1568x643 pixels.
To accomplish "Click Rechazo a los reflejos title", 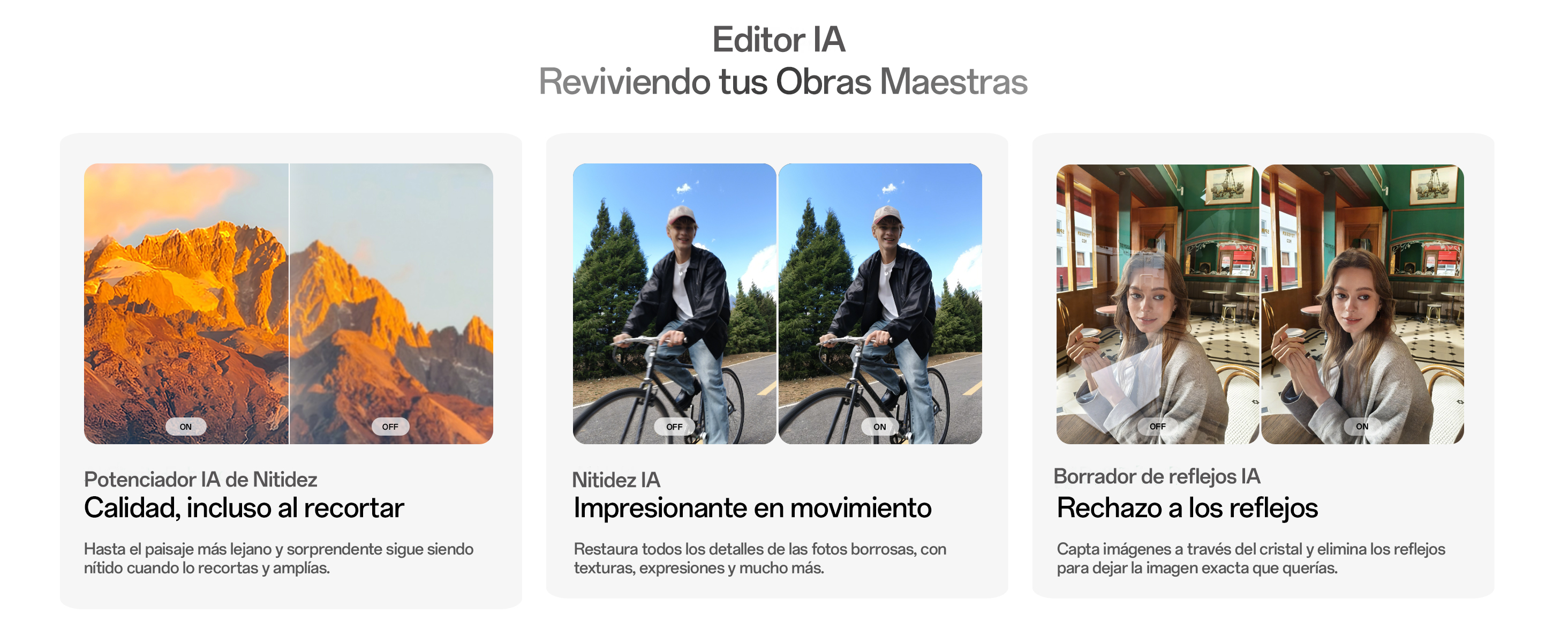I will [x=1188, y=508].
